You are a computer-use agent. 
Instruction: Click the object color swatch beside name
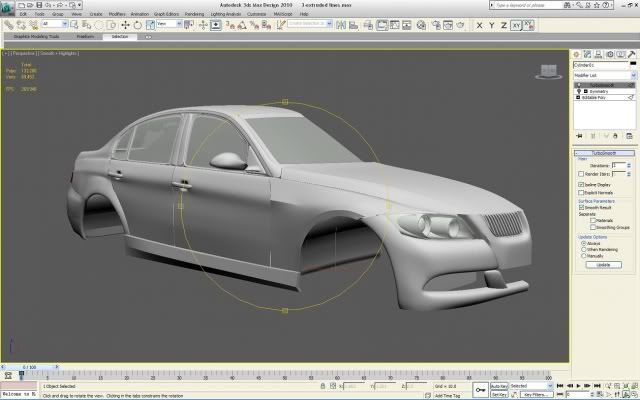tap(633, 64)
